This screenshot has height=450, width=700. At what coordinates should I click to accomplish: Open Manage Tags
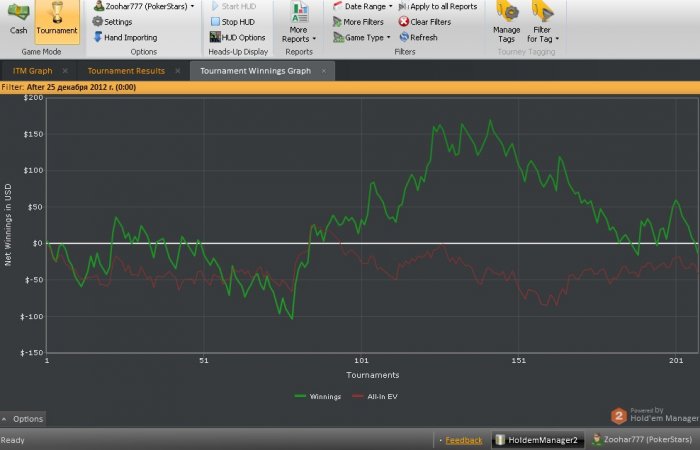507,22
